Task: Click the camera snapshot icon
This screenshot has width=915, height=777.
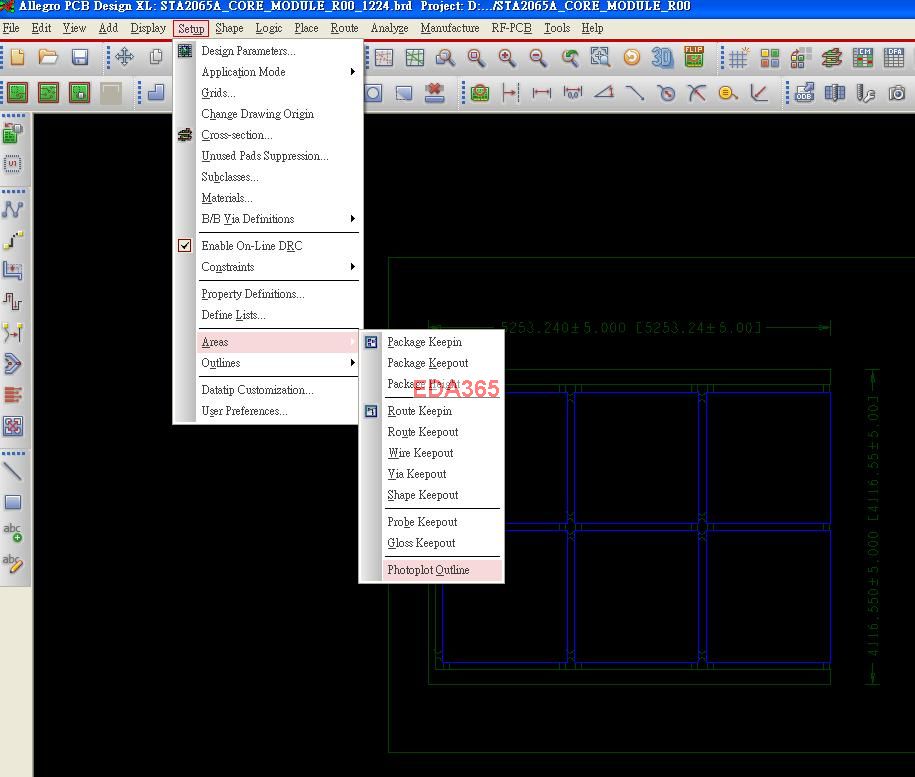Action: point(897,93)
